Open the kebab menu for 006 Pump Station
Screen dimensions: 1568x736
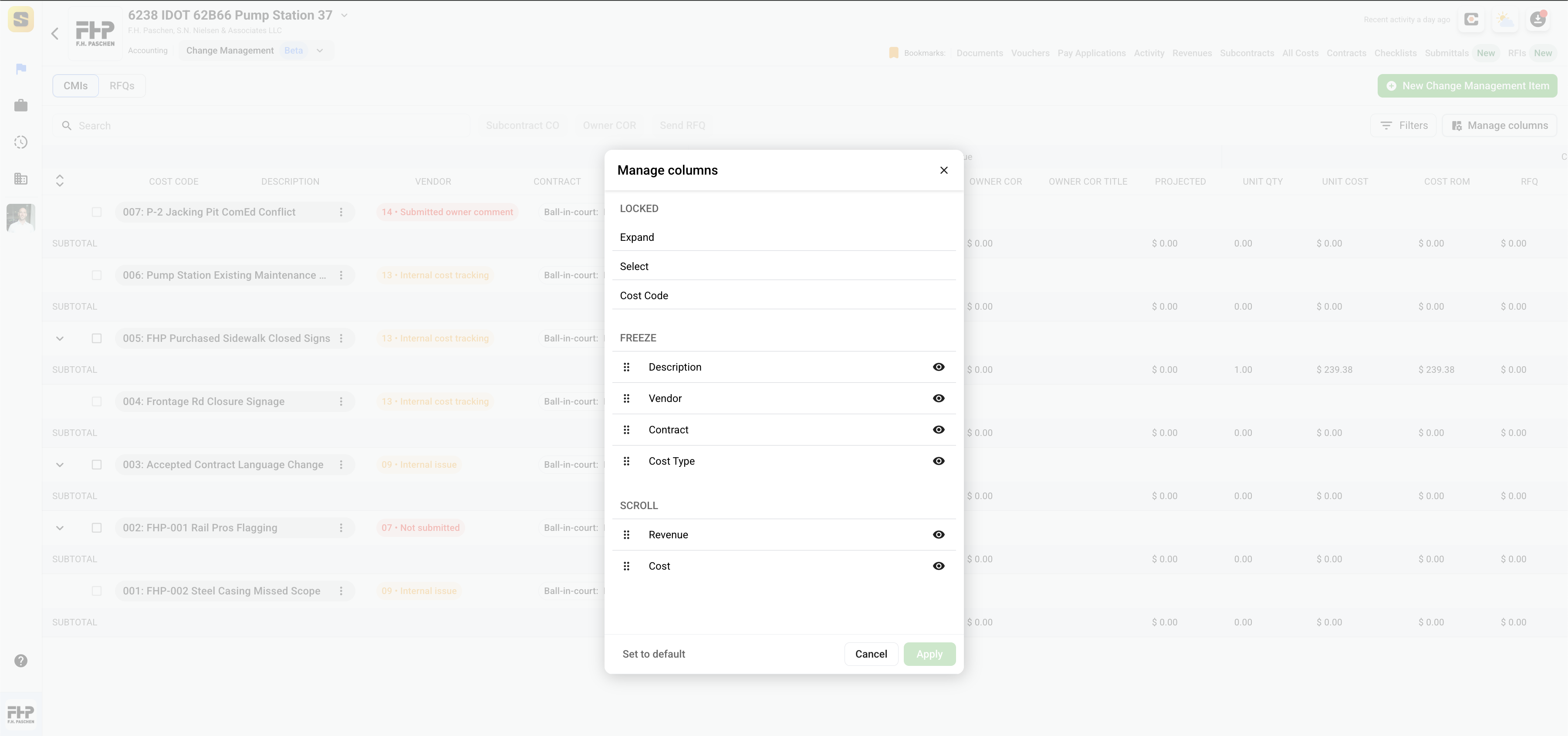(341, 275)
